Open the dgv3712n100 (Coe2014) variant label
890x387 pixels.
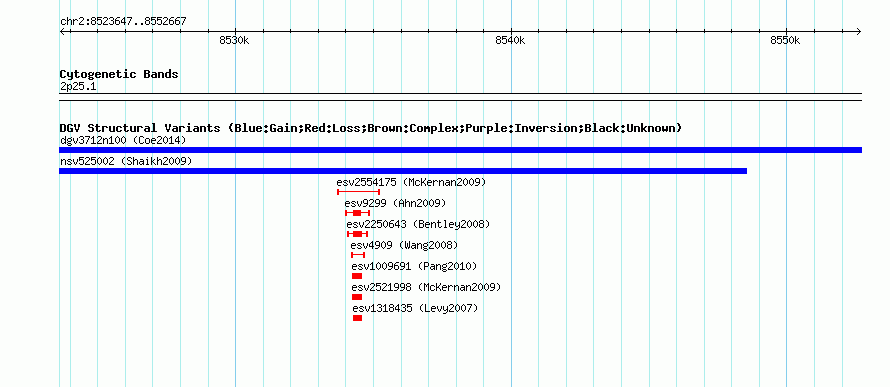click(x=123, y=140)
